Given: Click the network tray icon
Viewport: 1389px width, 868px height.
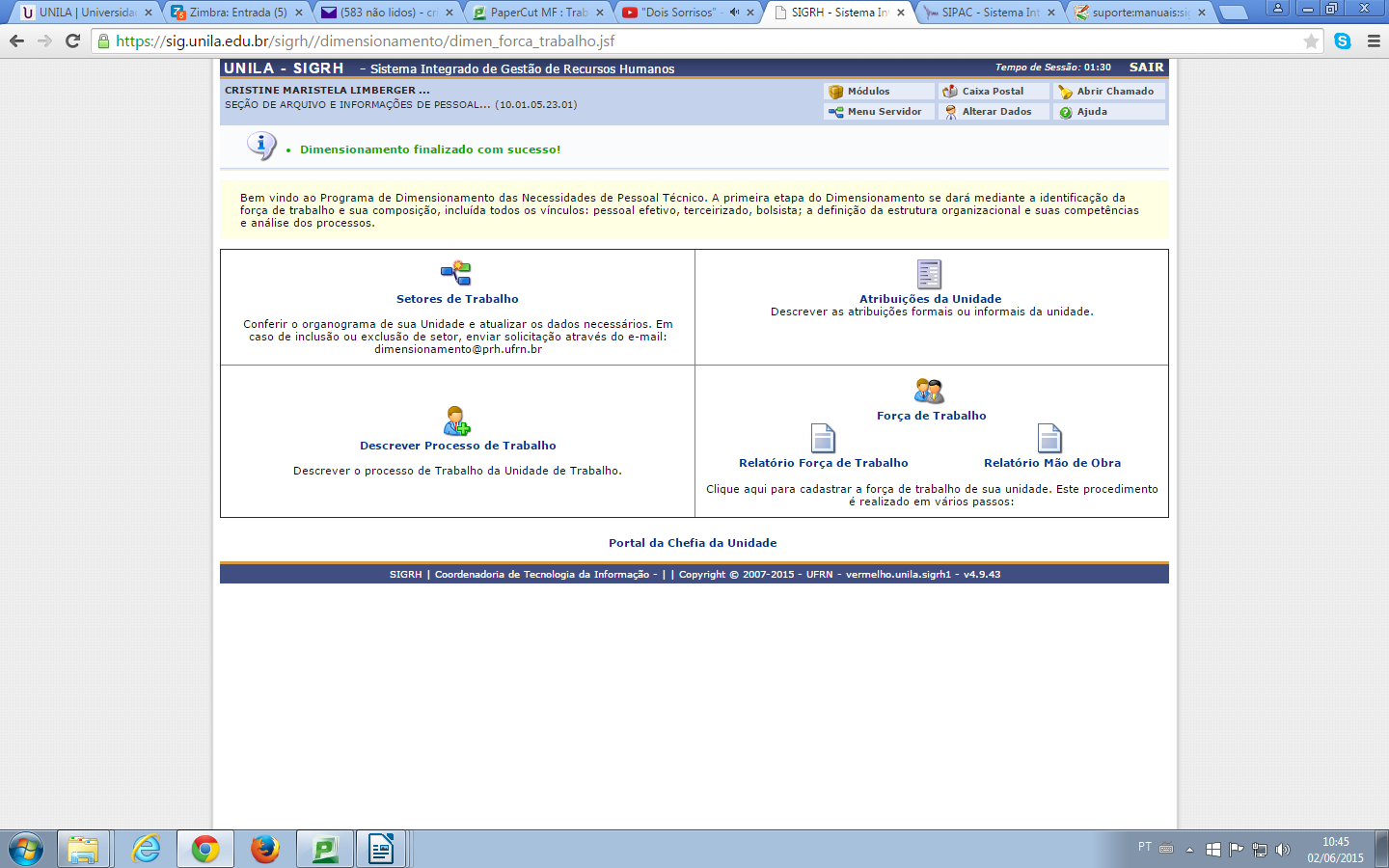Looking at the screenshot, I should click(x=1259, y=850).
